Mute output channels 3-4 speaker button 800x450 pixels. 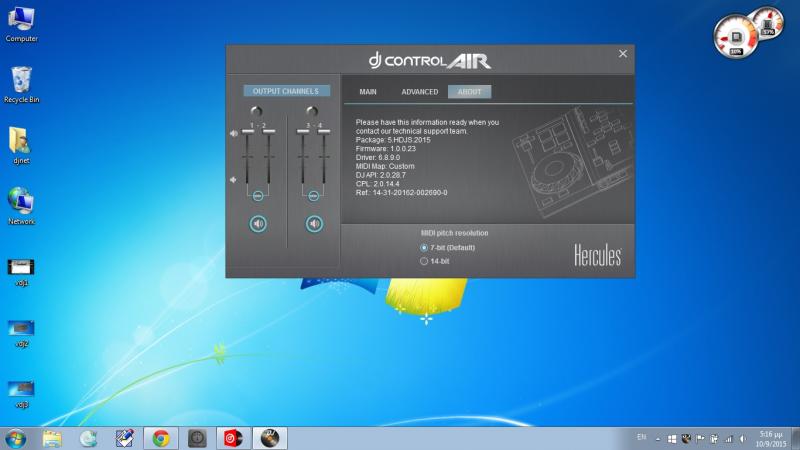pos(313,223)
